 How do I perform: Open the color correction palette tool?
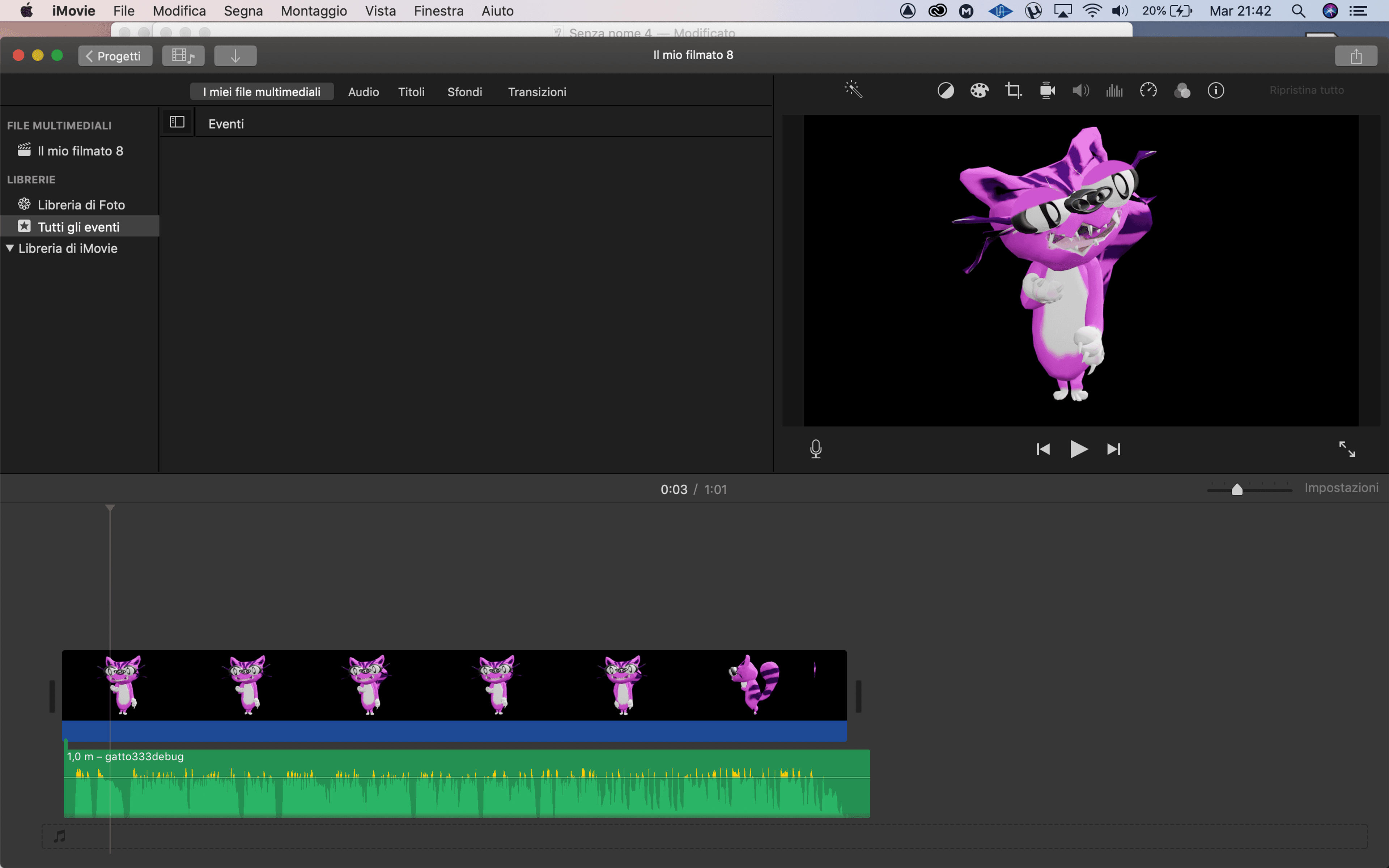(x=979, y=91)
